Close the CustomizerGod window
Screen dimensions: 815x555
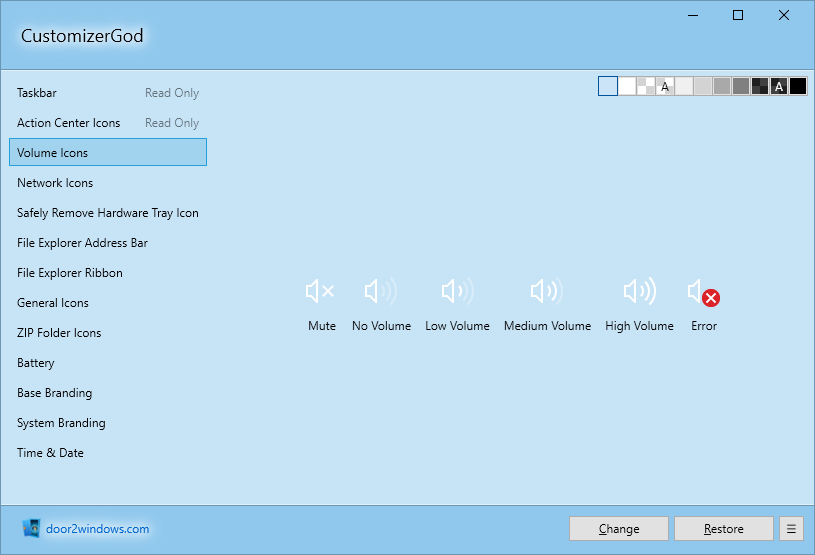(784, 16)
